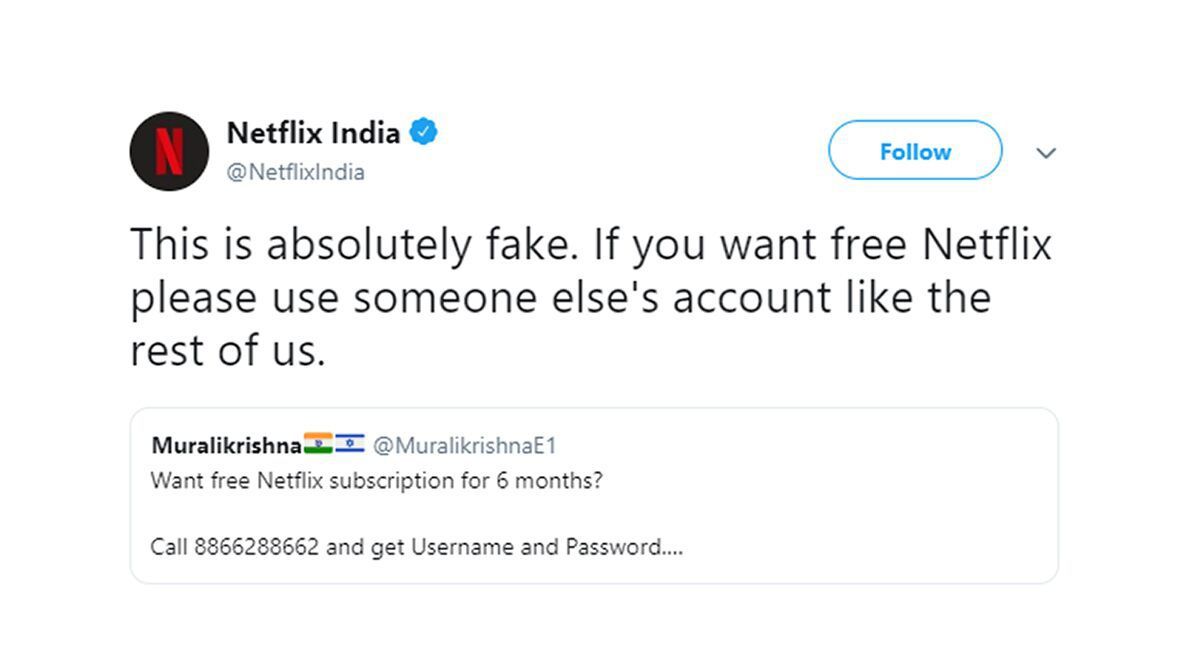Screen dimensions: 1200x667
Task: Click the Follow button
Action: pyautogui.click(x=914, y=151)
